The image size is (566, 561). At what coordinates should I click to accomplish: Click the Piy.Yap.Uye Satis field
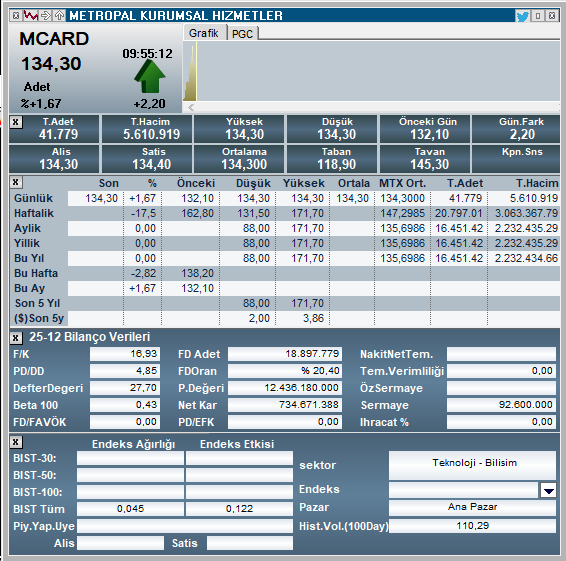point(250,543)
